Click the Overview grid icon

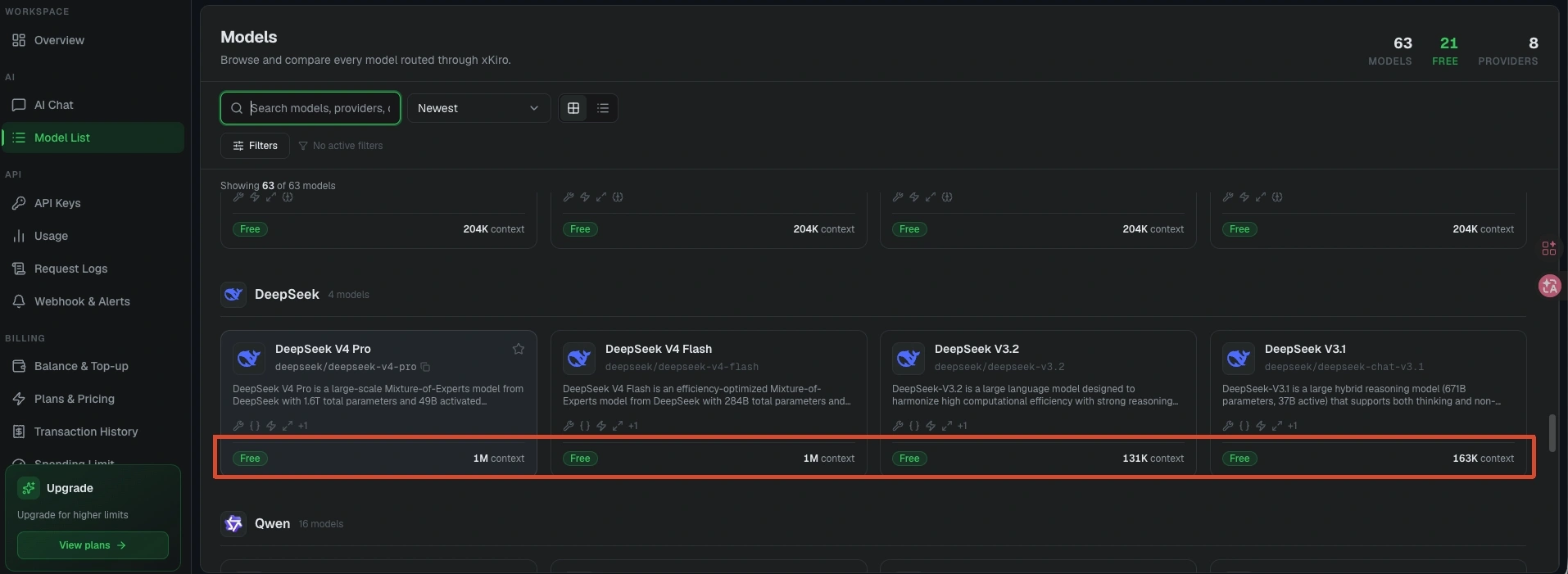pos(19,40)
